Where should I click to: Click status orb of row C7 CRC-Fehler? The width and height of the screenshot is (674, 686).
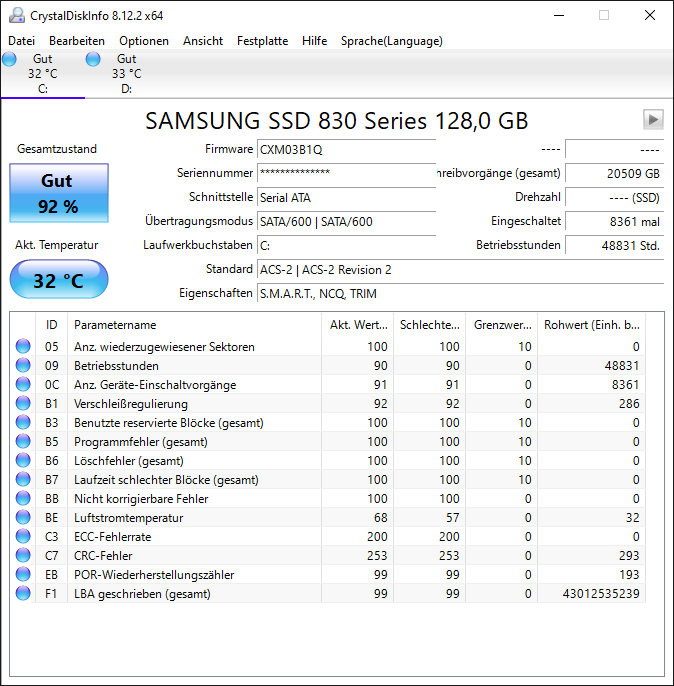[x=23, y=556]
